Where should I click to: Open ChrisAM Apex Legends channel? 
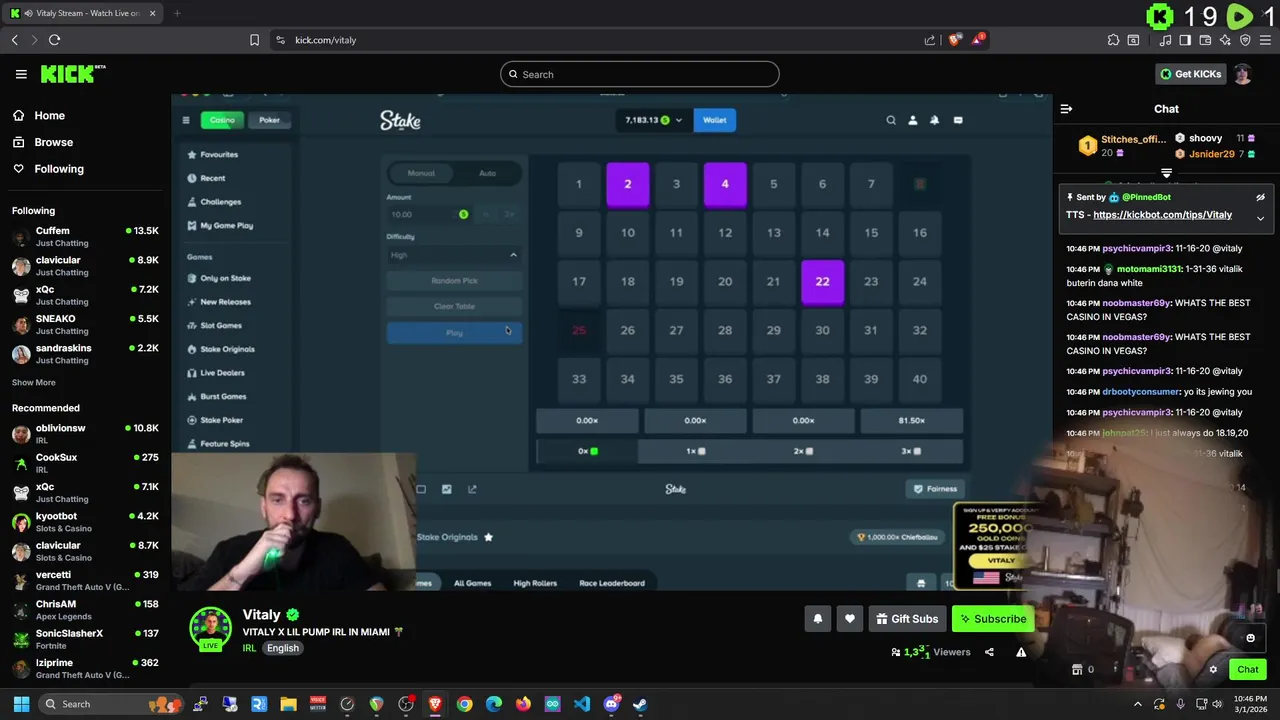click(85, 610)
